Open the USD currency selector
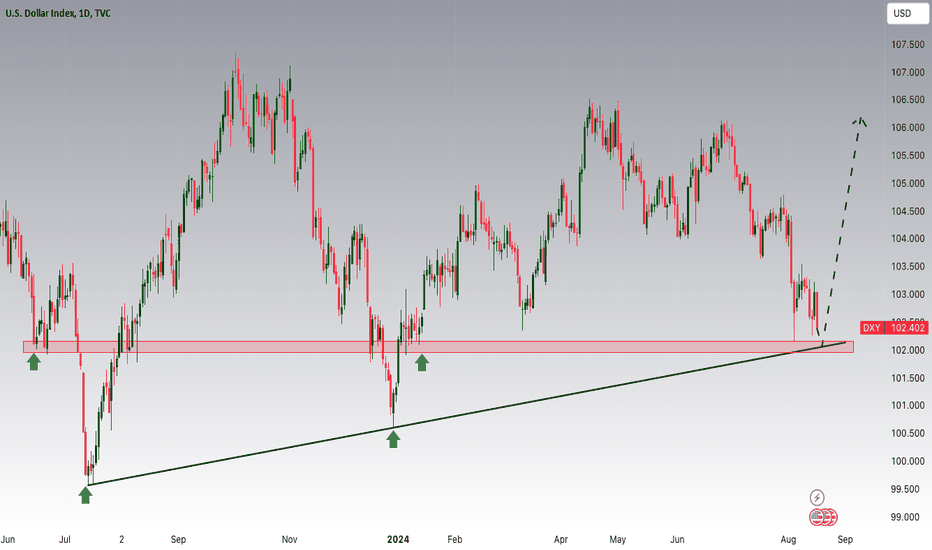This screenshot has width=932, height=550. pyautogui.click(x=908, y=13)
